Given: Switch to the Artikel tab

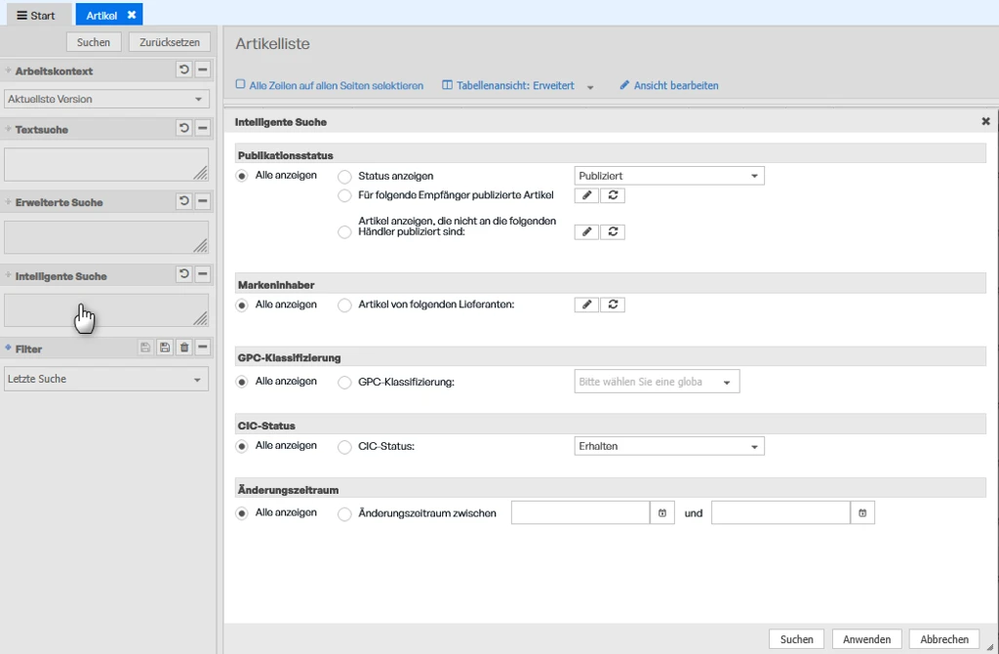Looking at the screenshot, I should [x=109, y=15].
